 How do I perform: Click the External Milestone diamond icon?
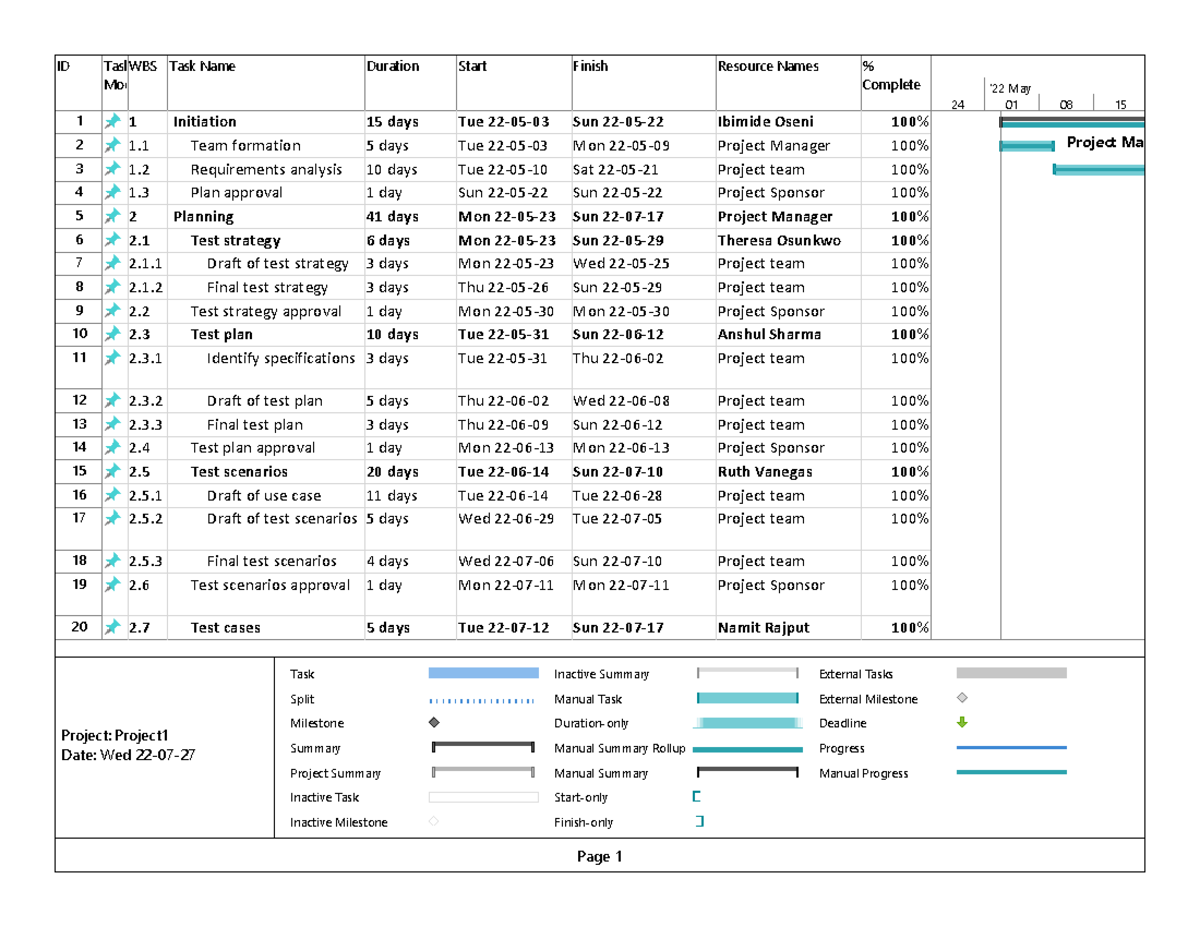coord(963,699)
